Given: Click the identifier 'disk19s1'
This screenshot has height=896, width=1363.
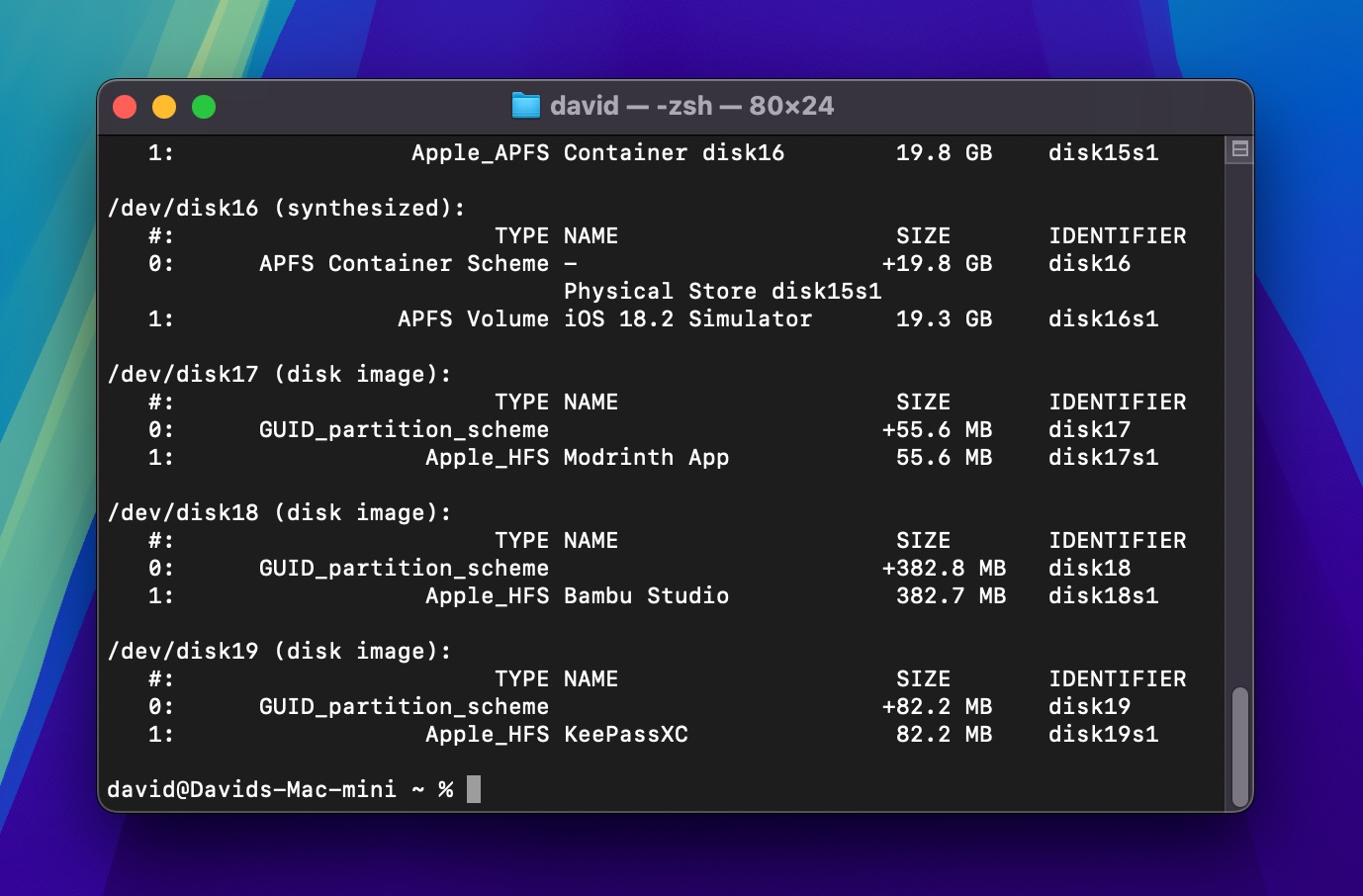Looking at the screenshot, I should click(x=1103, y=734).
